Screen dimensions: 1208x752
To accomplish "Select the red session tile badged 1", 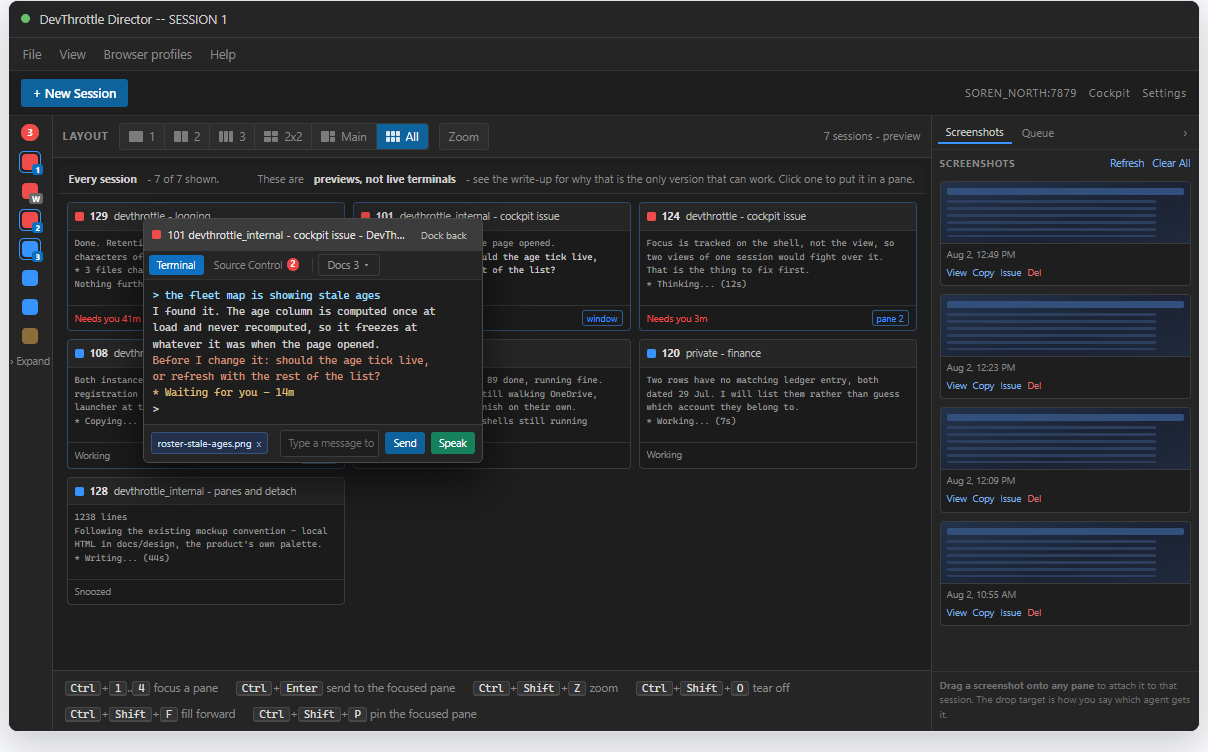I will tap(30, 162).
